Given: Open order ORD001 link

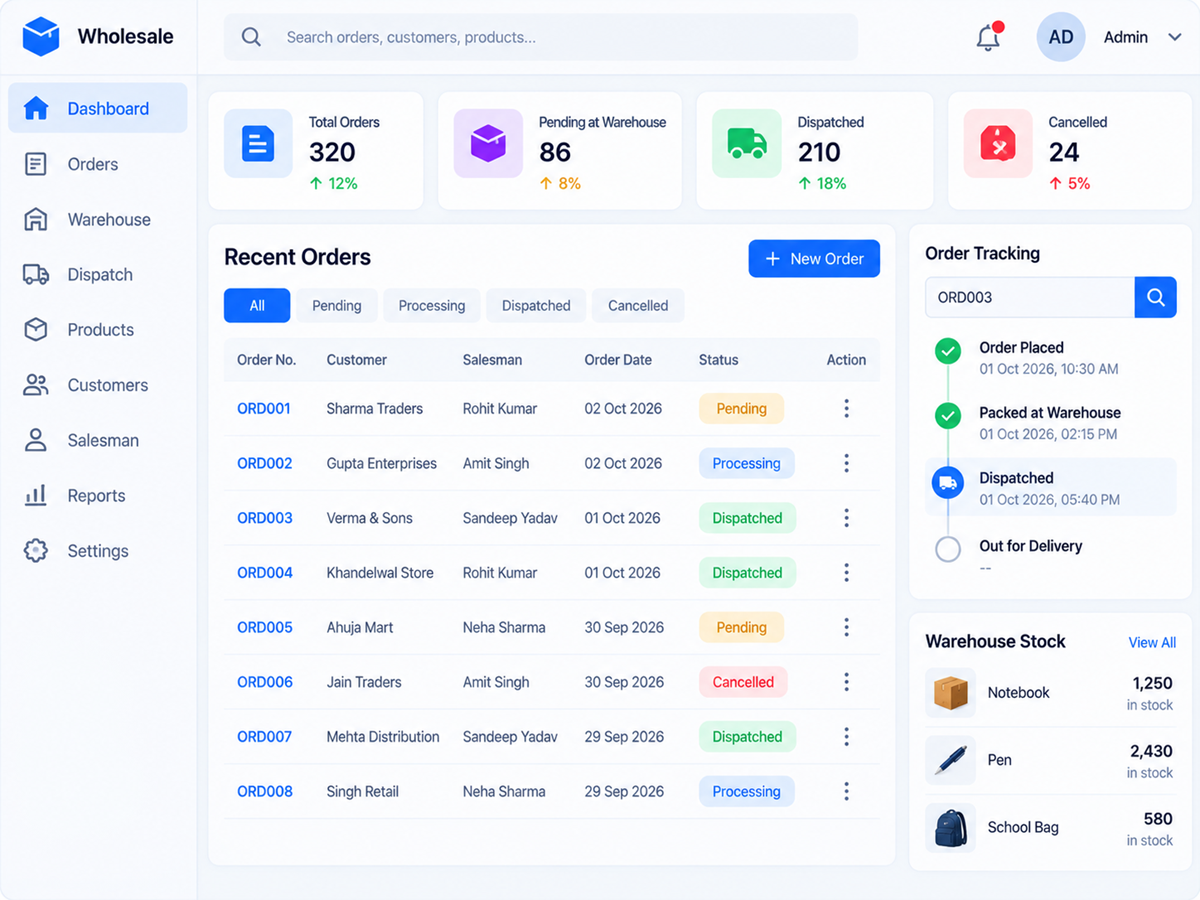Looking at the screenshot, I should tap(265, 408).
